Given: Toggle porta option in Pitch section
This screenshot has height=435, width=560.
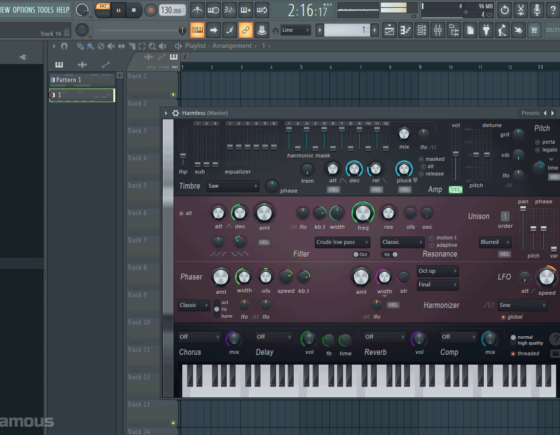Looking at the screenshot, I should (545, 142).
